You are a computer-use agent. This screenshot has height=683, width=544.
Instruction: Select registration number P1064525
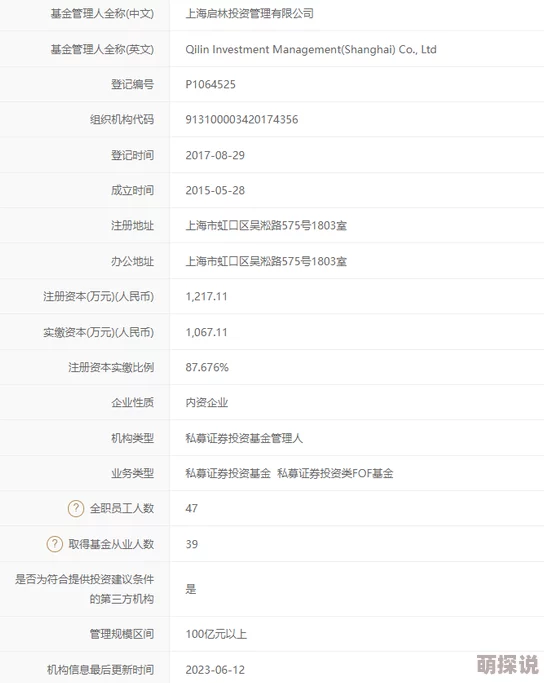[x=210, y=85]
